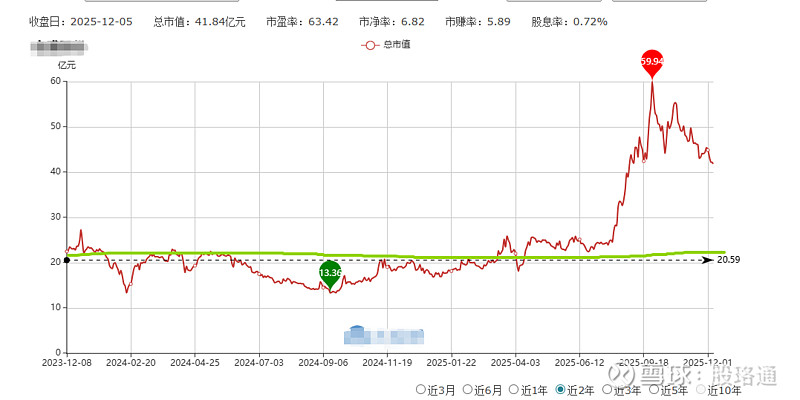Click y-axis value 50

click(x=55, y=127)
